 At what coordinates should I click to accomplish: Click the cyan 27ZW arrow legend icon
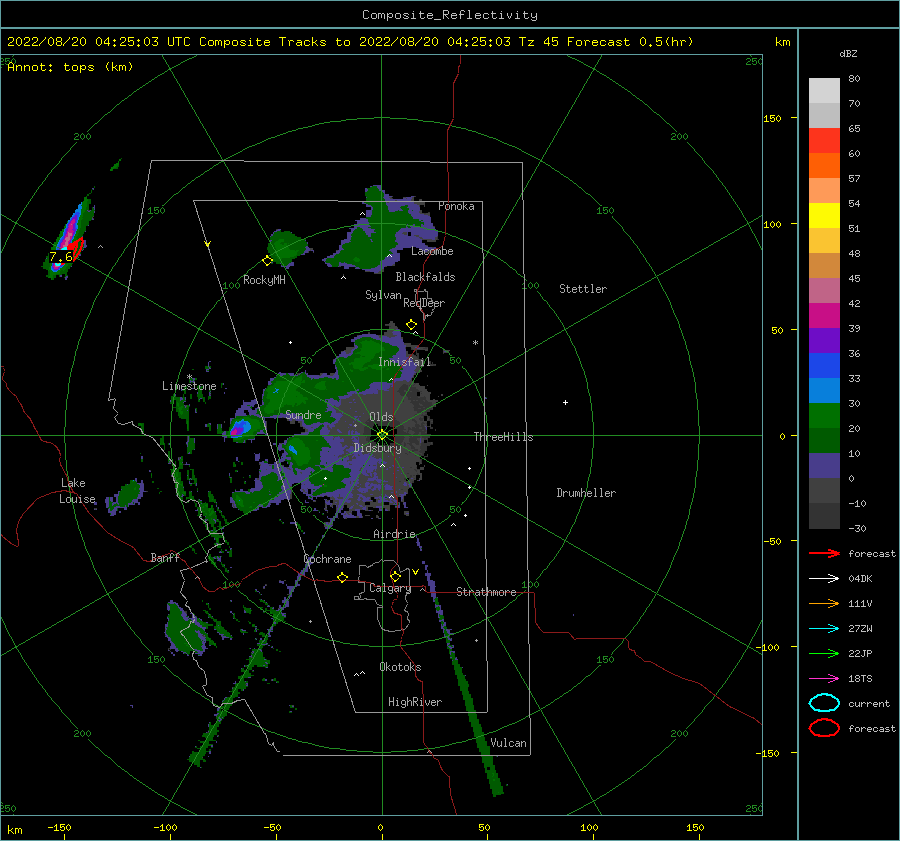click(824, 629)
